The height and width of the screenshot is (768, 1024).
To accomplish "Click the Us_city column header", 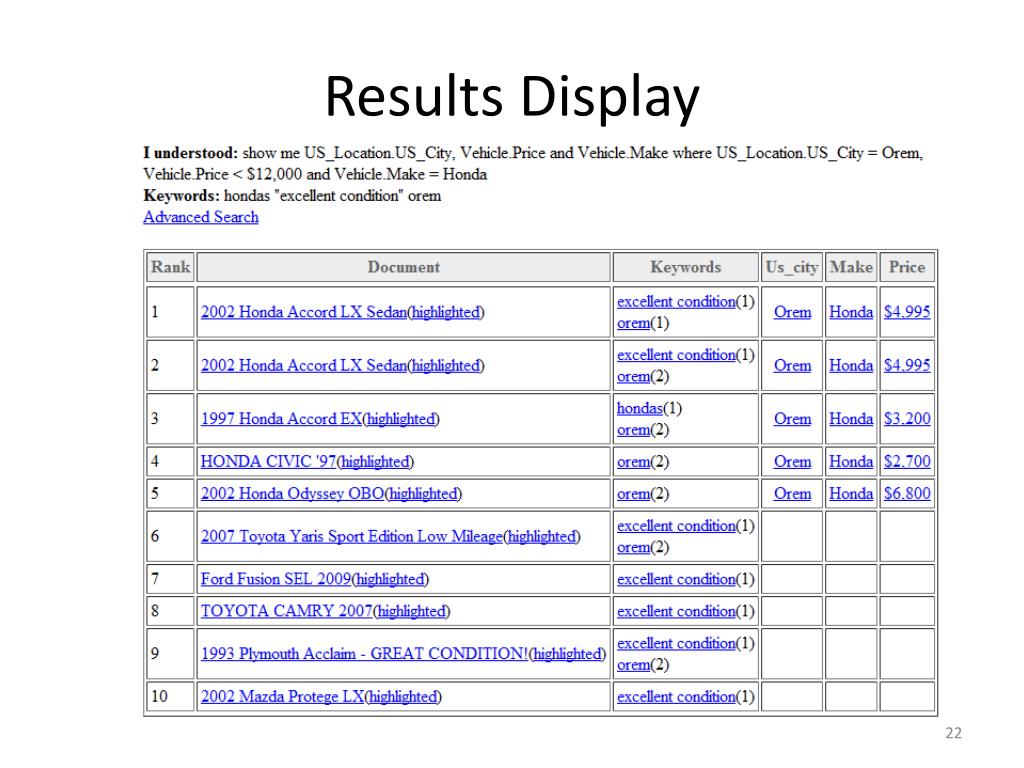I will click(792, 267).
